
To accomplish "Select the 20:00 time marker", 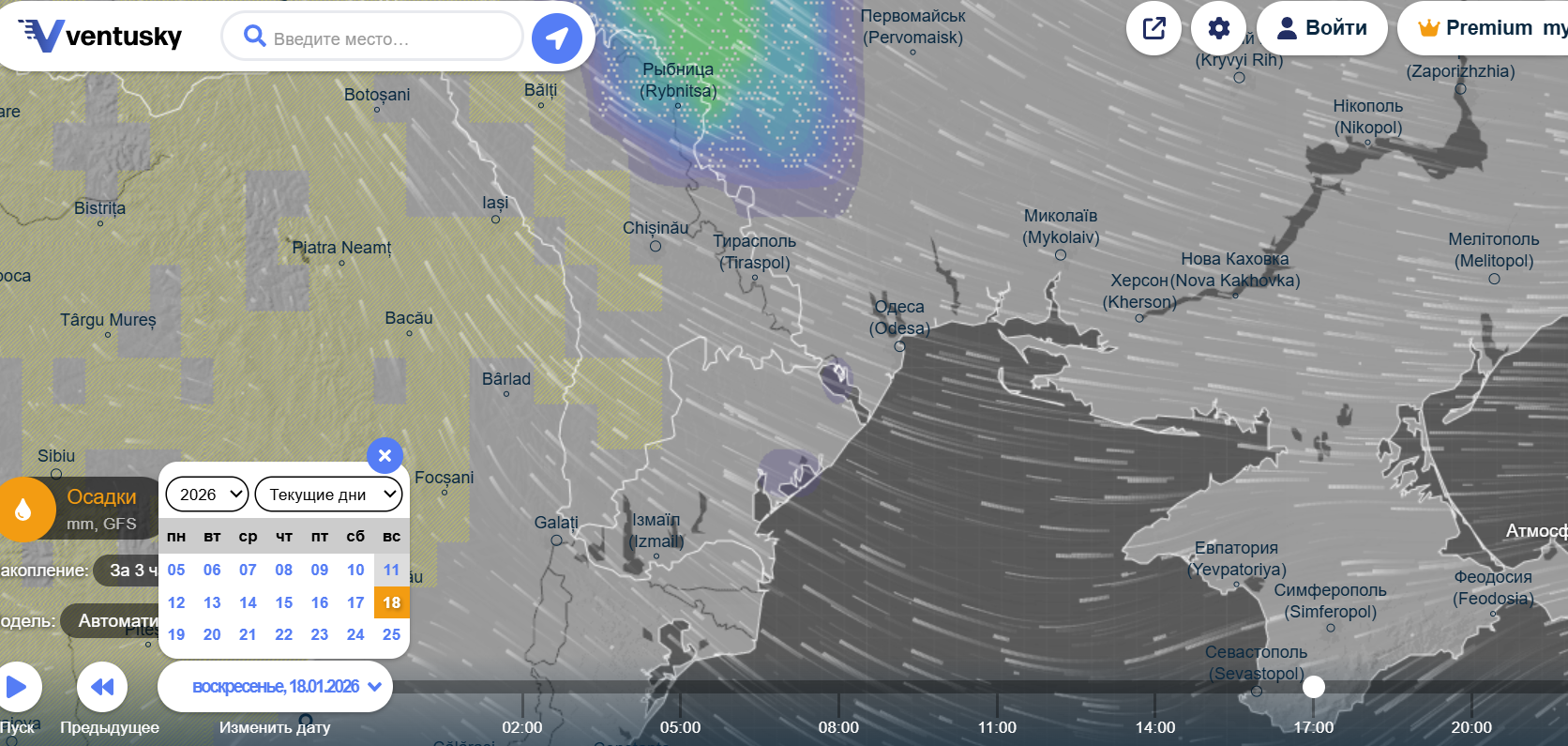I will 1470,727.
